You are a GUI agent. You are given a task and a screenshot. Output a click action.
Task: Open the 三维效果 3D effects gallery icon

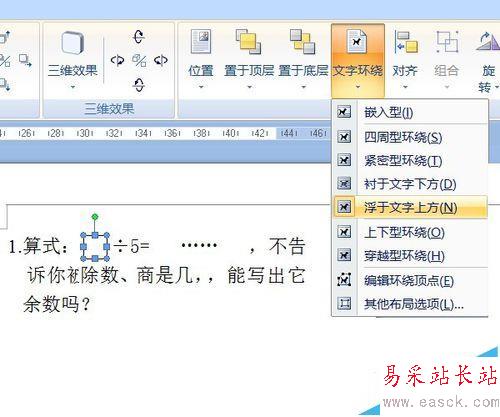[x=72, y=42]
